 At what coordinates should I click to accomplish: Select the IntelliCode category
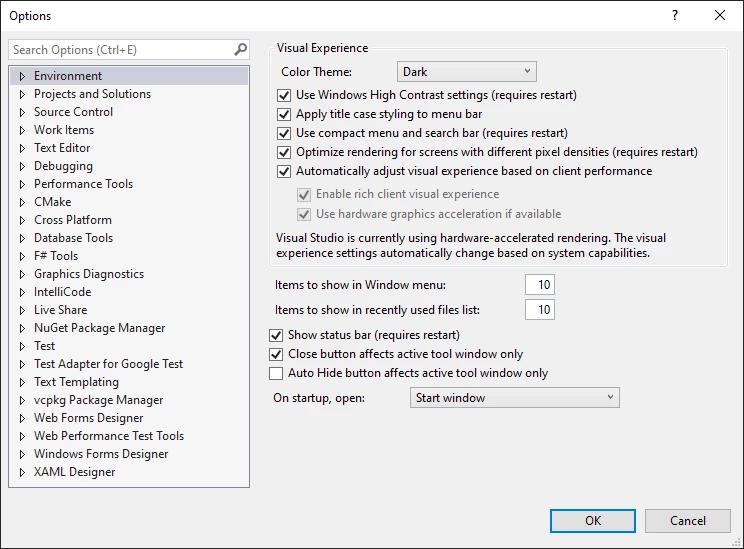pos(63,292)
